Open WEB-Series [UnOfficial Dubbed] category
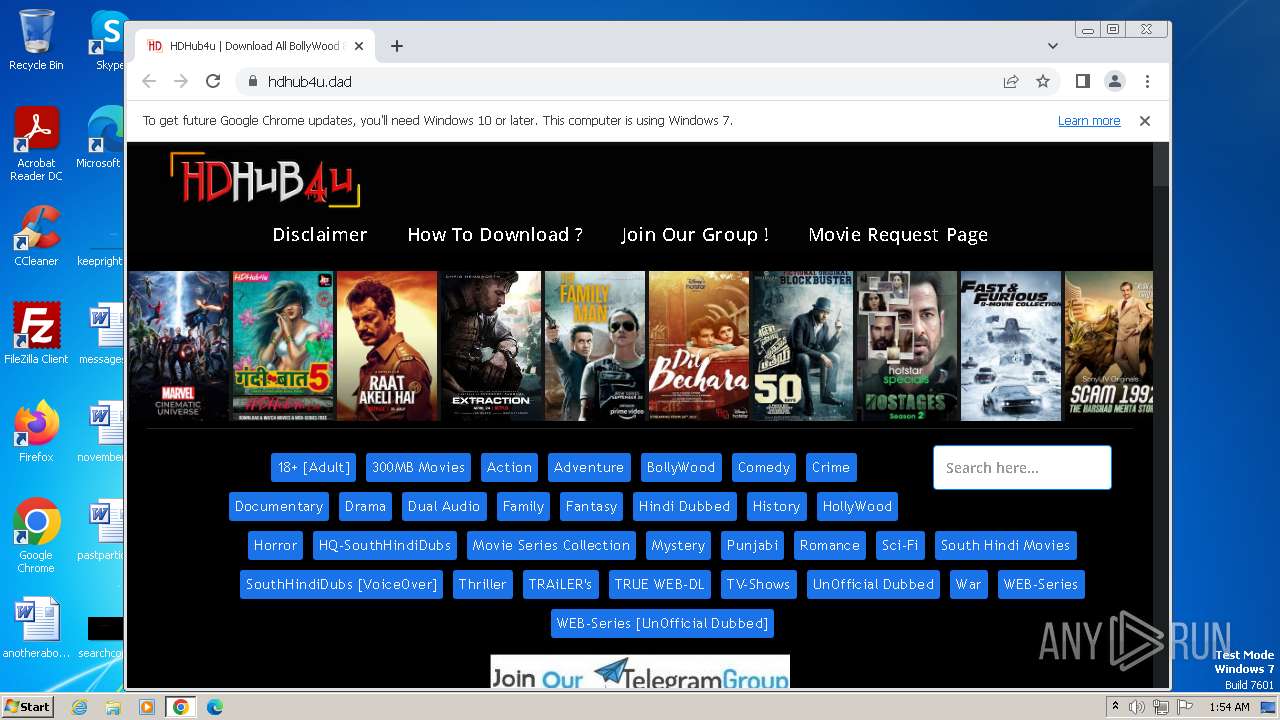This screenshot has width=1280, height=720. [x=662, y=624]
